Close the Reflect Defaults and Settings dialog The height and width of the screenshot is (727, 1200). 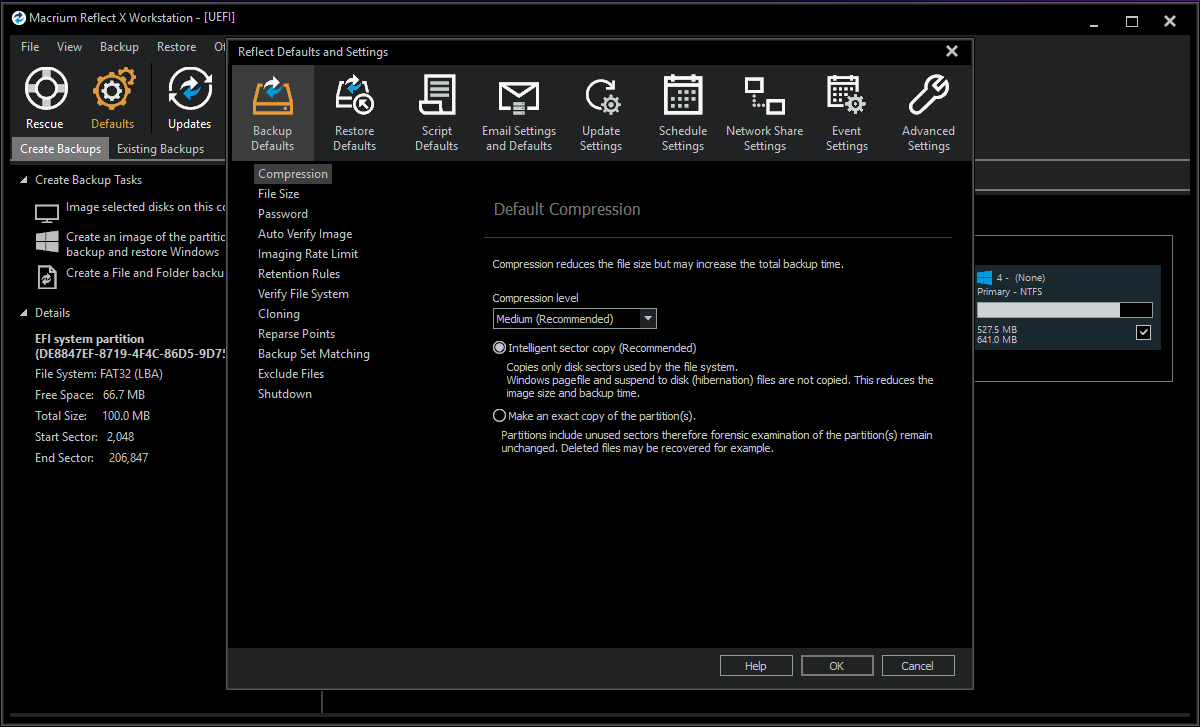[952, 52]
